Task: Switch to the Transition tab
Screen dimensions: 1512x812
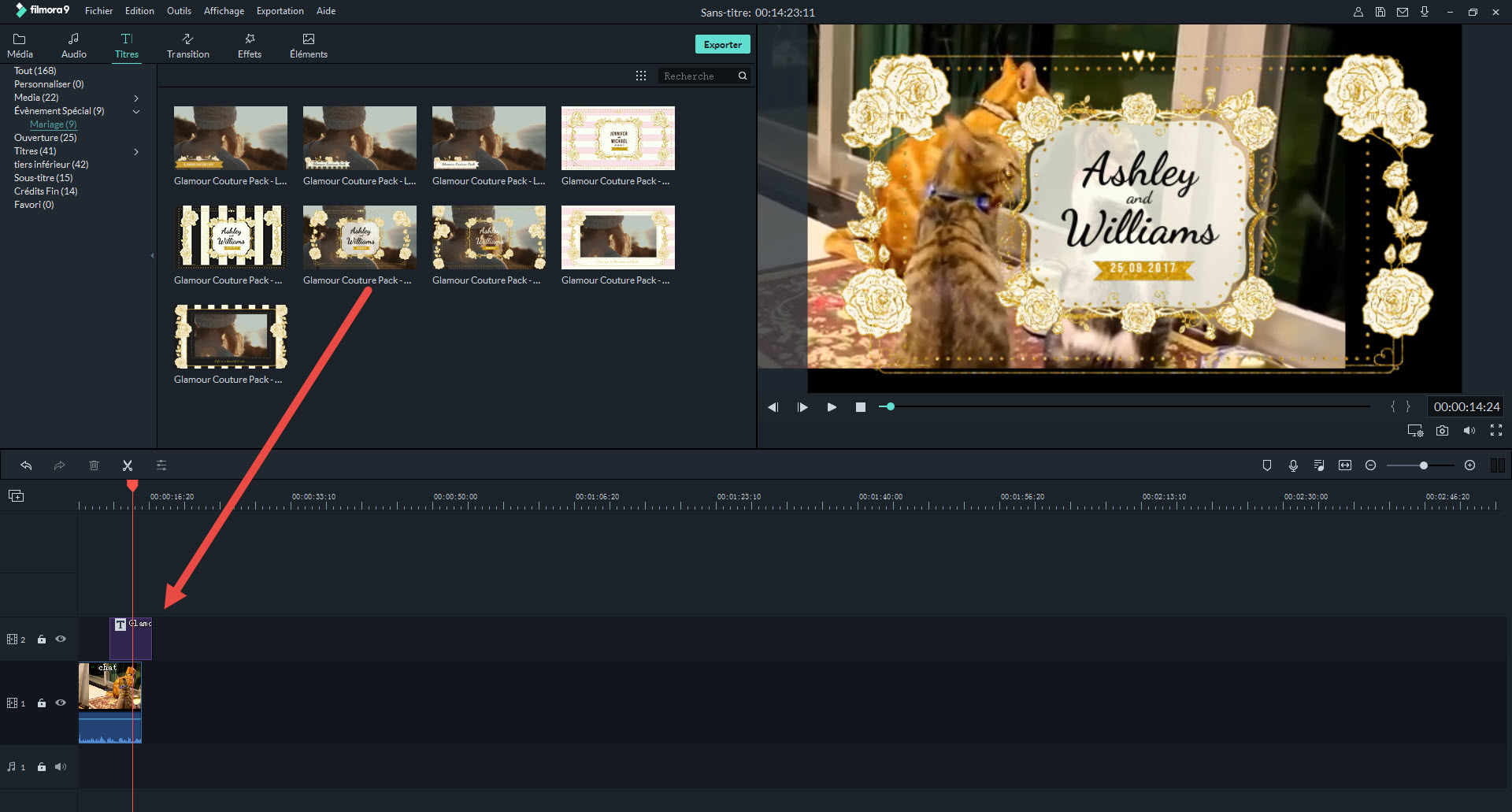Action: click(x=187, y=46)
